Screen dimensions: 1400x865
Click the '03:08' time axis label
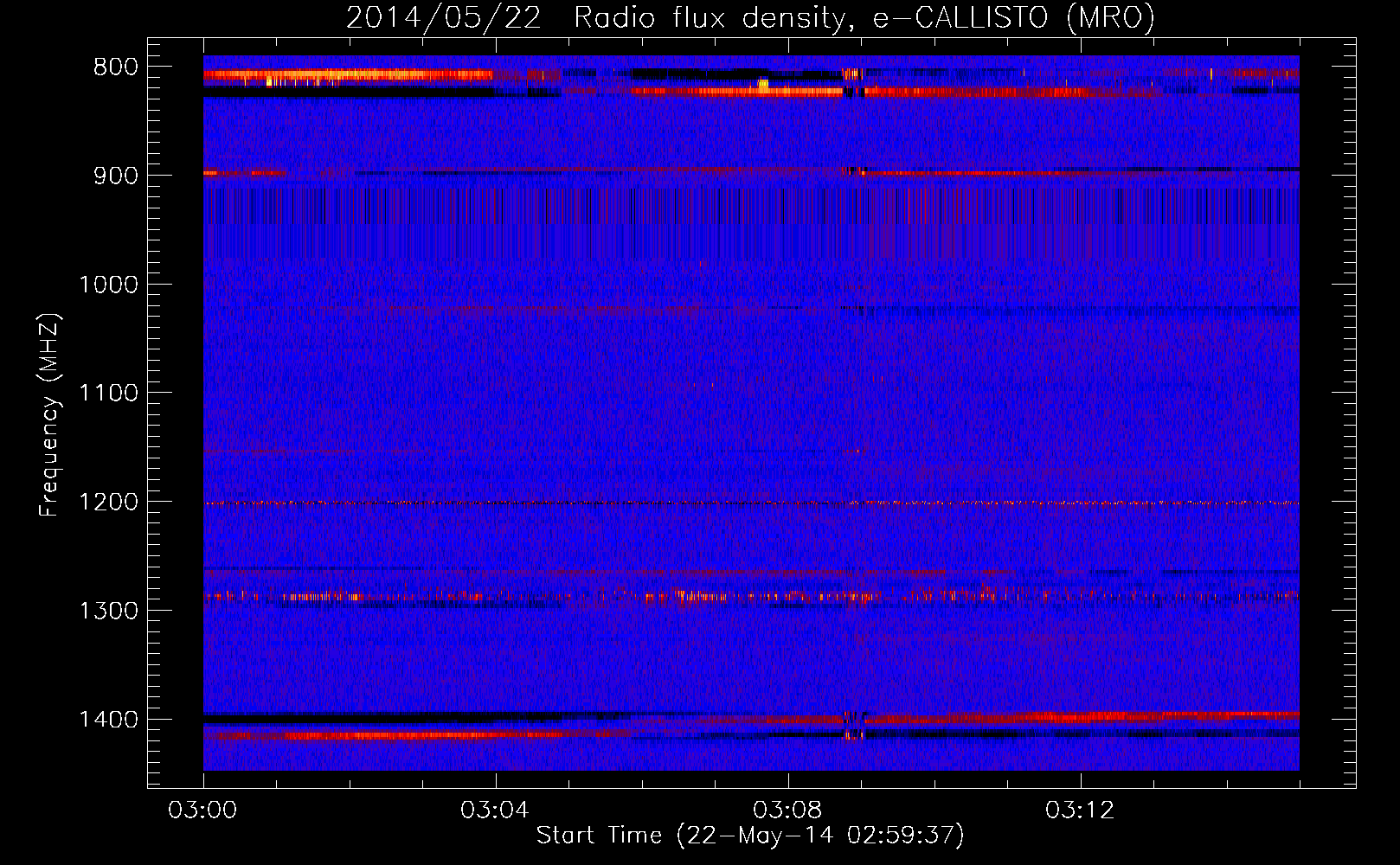click(787, 811)
